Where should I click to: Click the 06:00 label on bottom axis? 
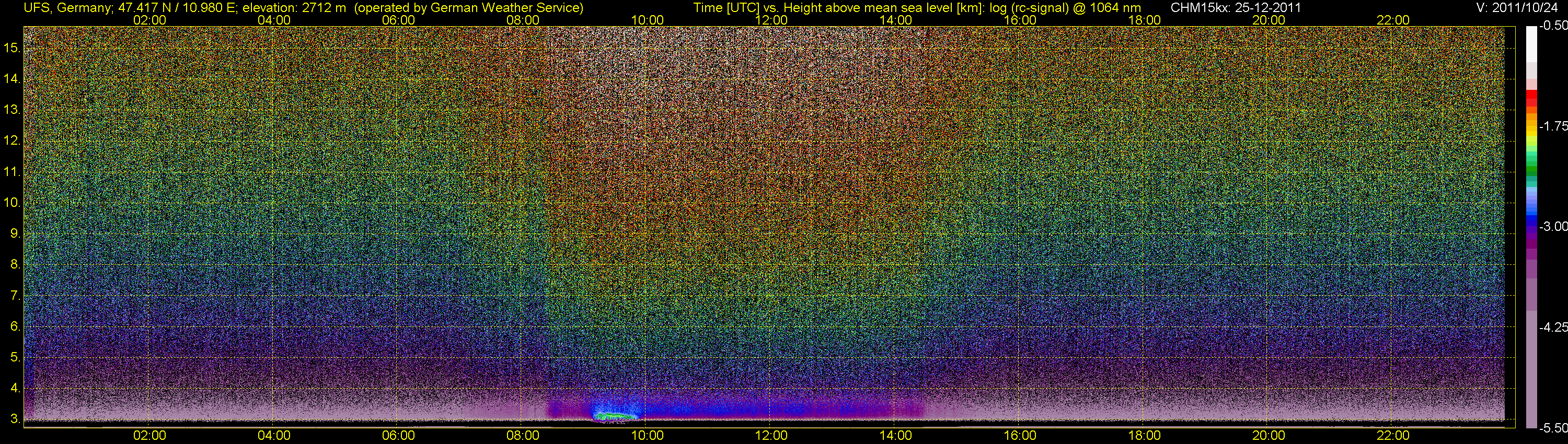pyautogui.click(x=398, y=436)
